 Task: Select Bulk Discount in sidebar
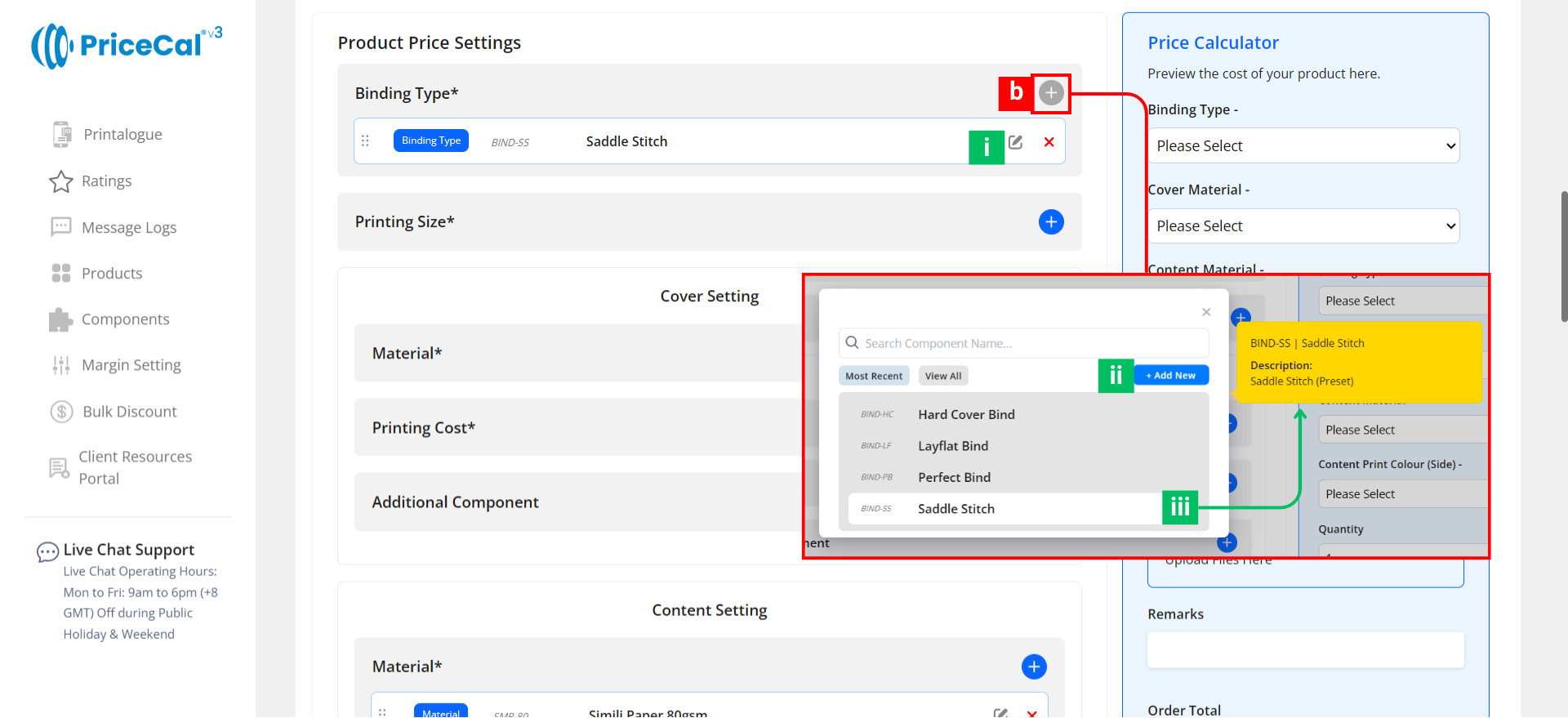click(x=129, y=412)
